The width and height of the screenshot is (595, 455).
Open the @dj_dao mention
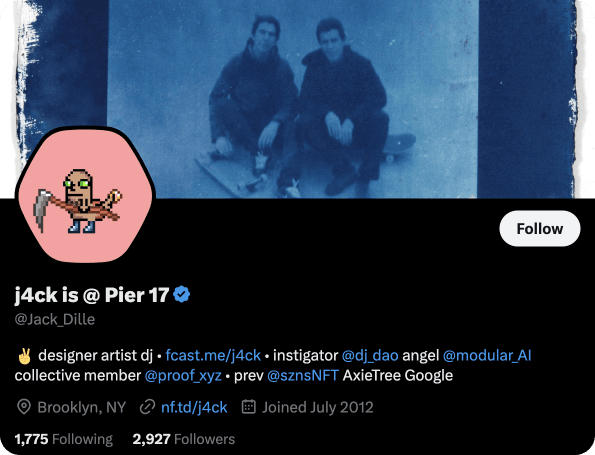[x=370, y=356]
